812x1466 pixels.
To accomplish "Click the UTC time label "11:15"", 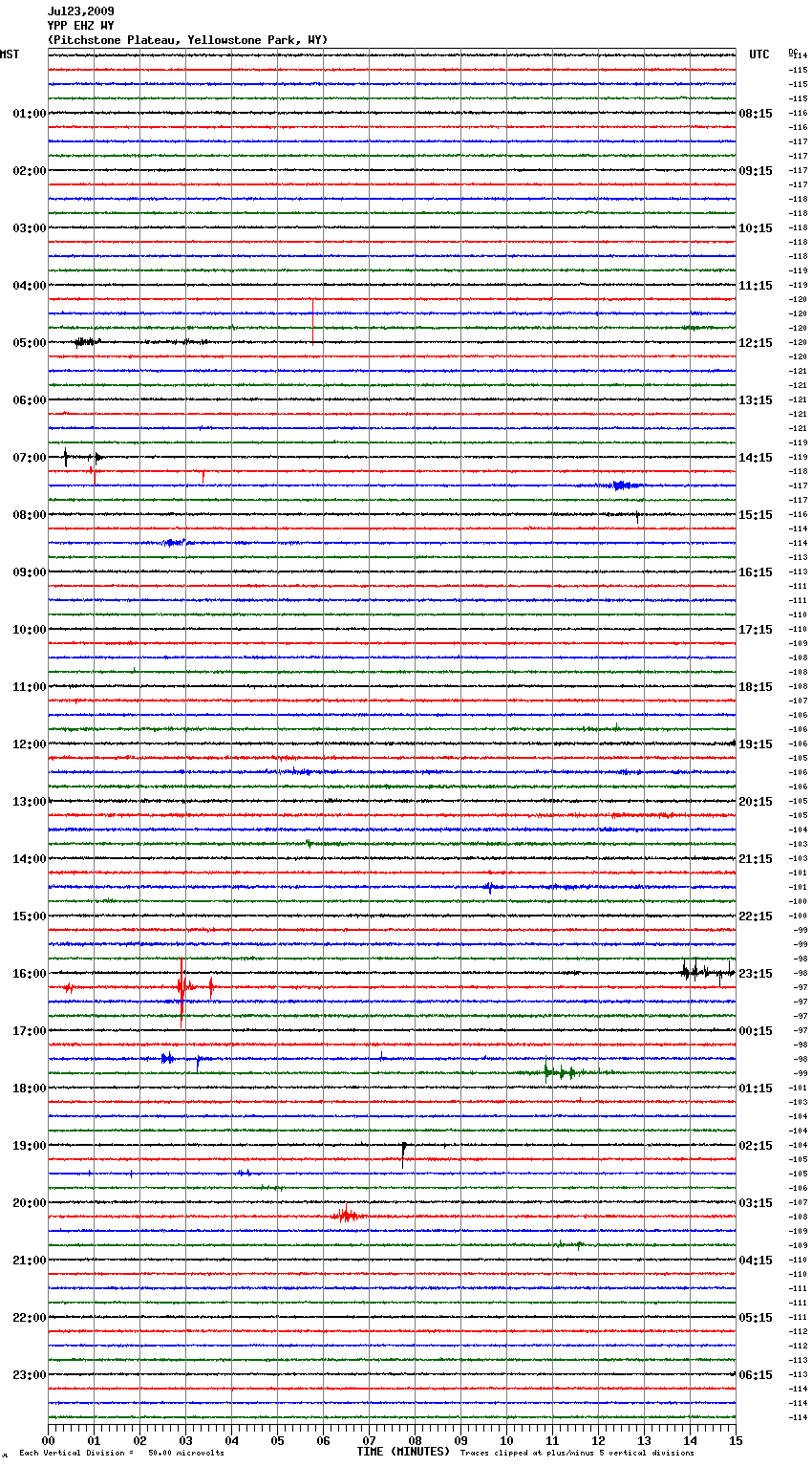I will [x=756, y=286].
